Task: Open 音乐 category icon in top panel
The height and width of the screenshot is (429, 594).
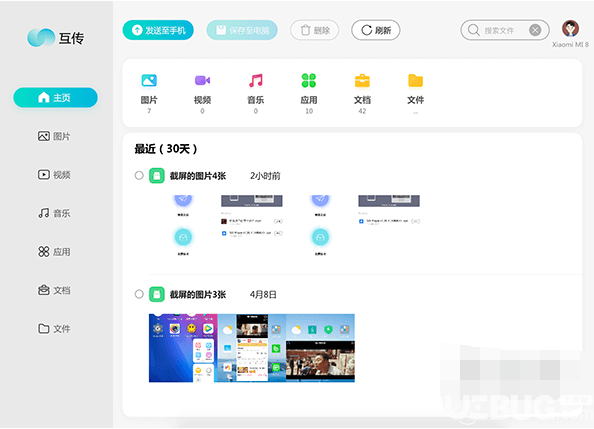Action: click(x=256, y=81)
